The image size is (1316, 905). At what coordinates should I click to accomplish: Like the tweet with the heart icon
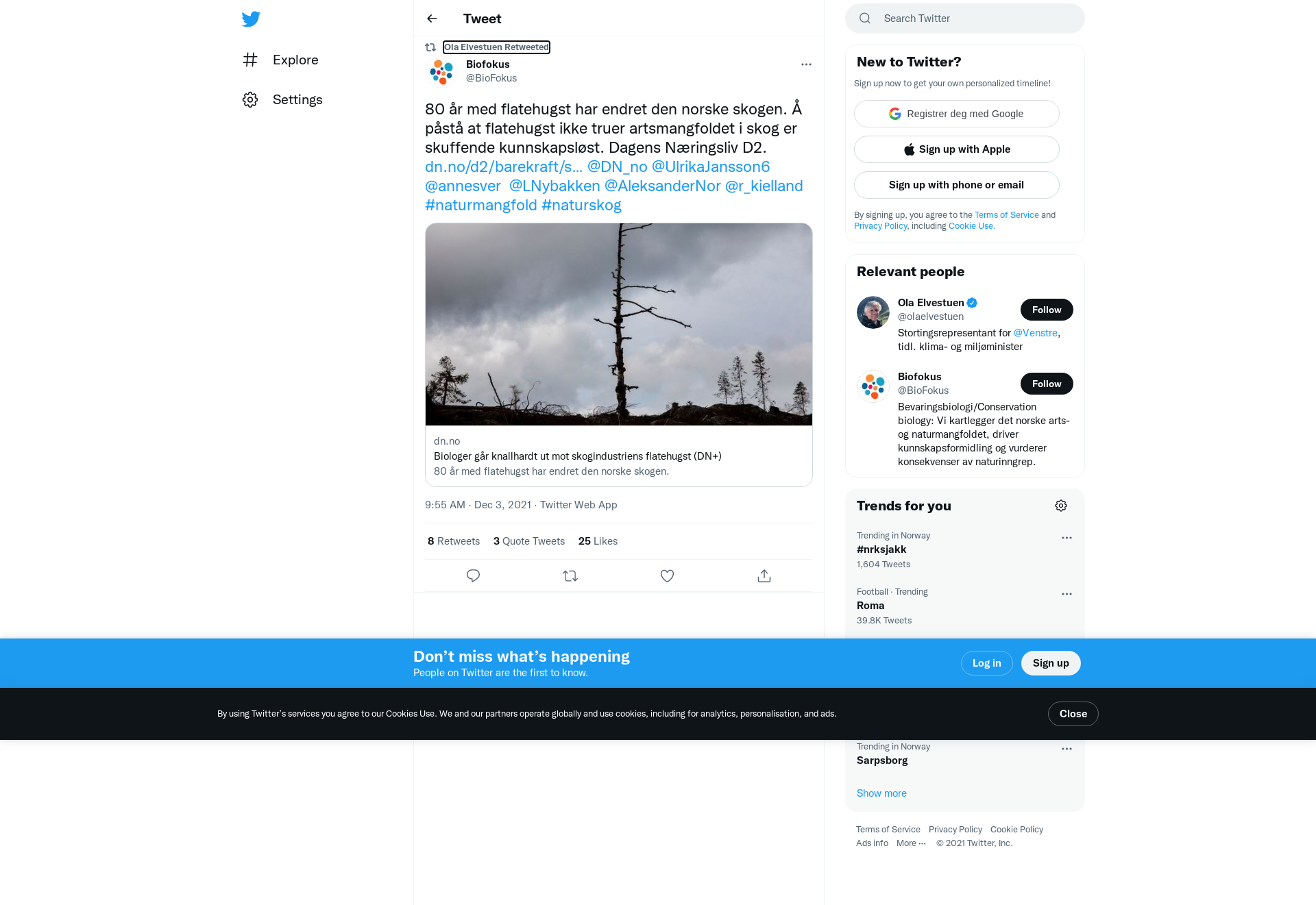tap(667, 576)
